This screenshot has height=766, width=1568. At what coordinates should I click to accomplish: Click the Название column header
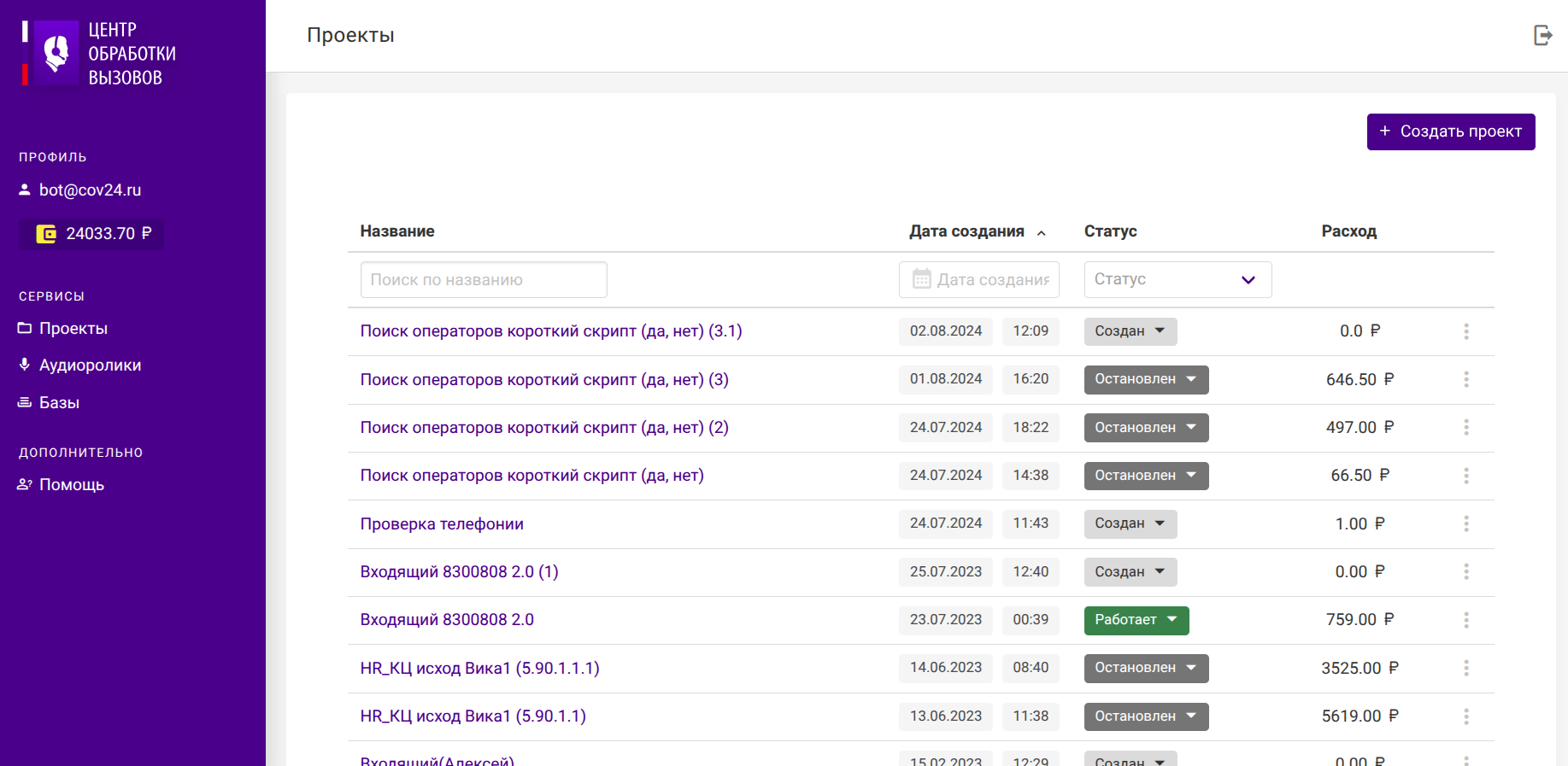[397, 231]
